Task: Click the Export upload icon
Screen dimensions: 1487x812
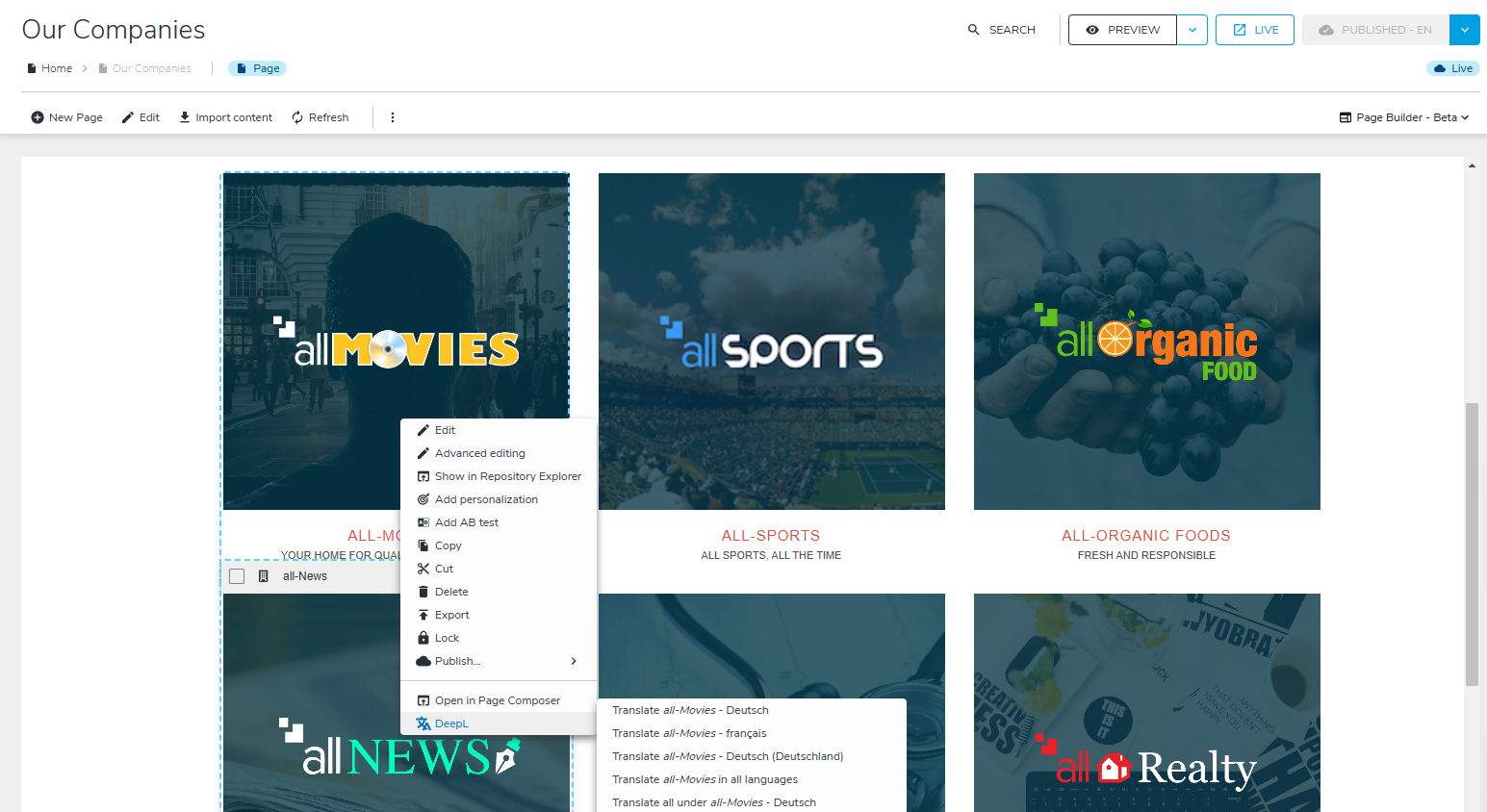Action: (423, 615)
